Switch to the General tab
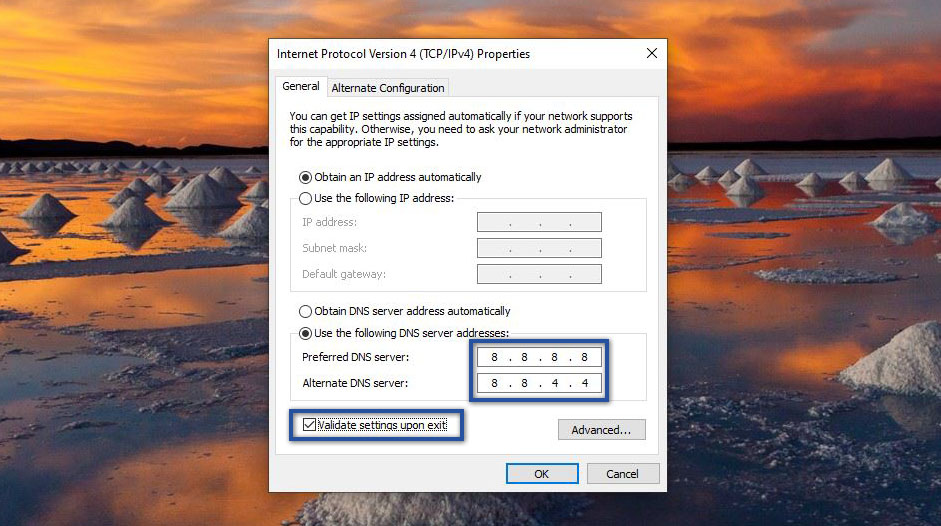Viewport: 941px width, 526px height. [300, 87]
